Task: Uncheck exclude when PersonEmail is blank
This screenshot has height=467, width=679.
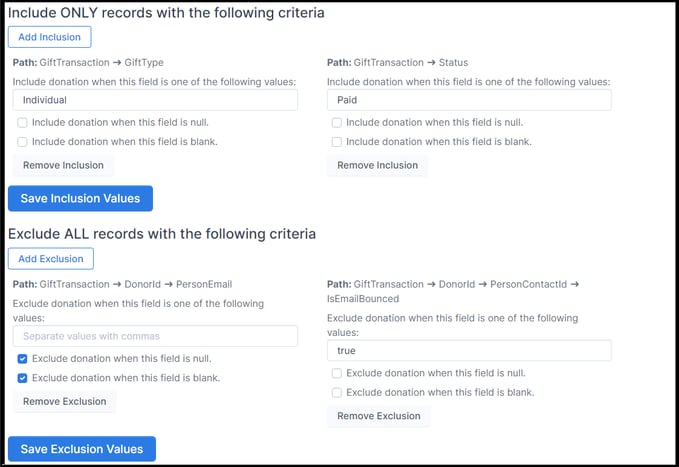Action: coord(22,378)
